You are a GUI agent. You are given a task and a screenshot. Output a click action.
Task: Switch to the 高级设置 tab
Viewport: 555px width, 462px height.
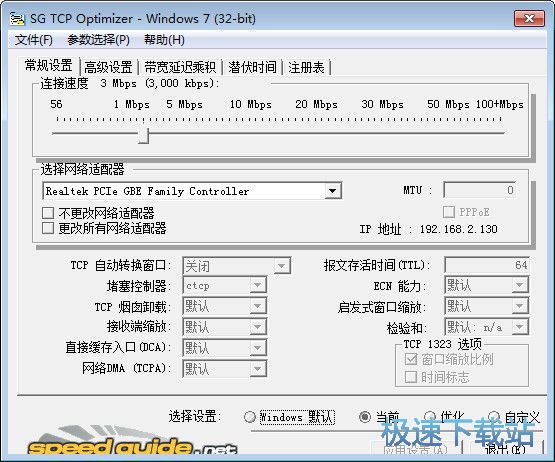click(108, 67)
